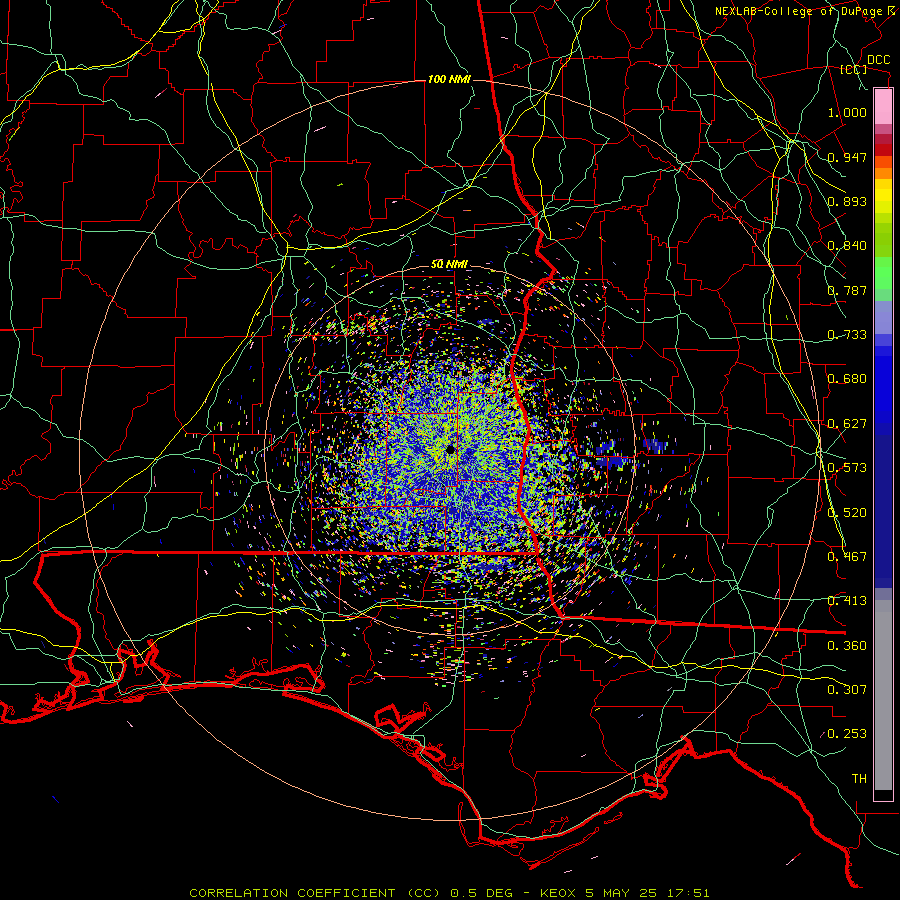Click the 0.573 legend value
The width and height of the screenshot is (900, 900).
(x=847, y=468)
